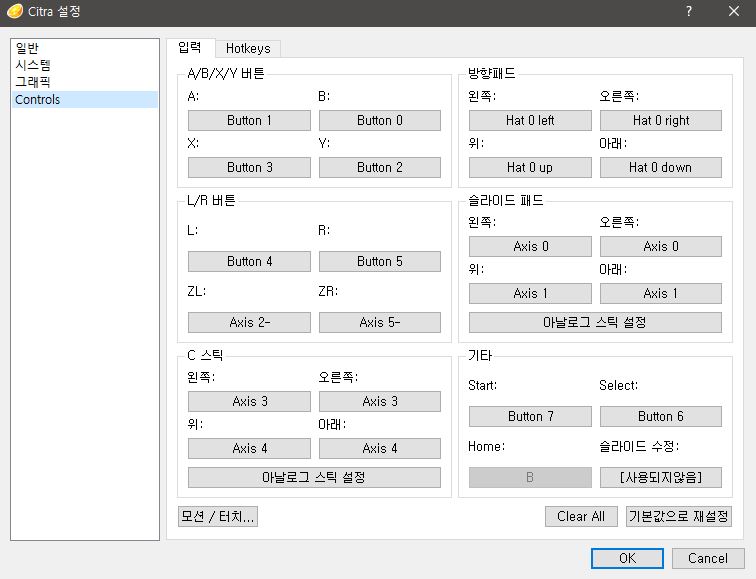Close the Citra 설정 dialog
756x579 pixels.
[x=734, y=11]
